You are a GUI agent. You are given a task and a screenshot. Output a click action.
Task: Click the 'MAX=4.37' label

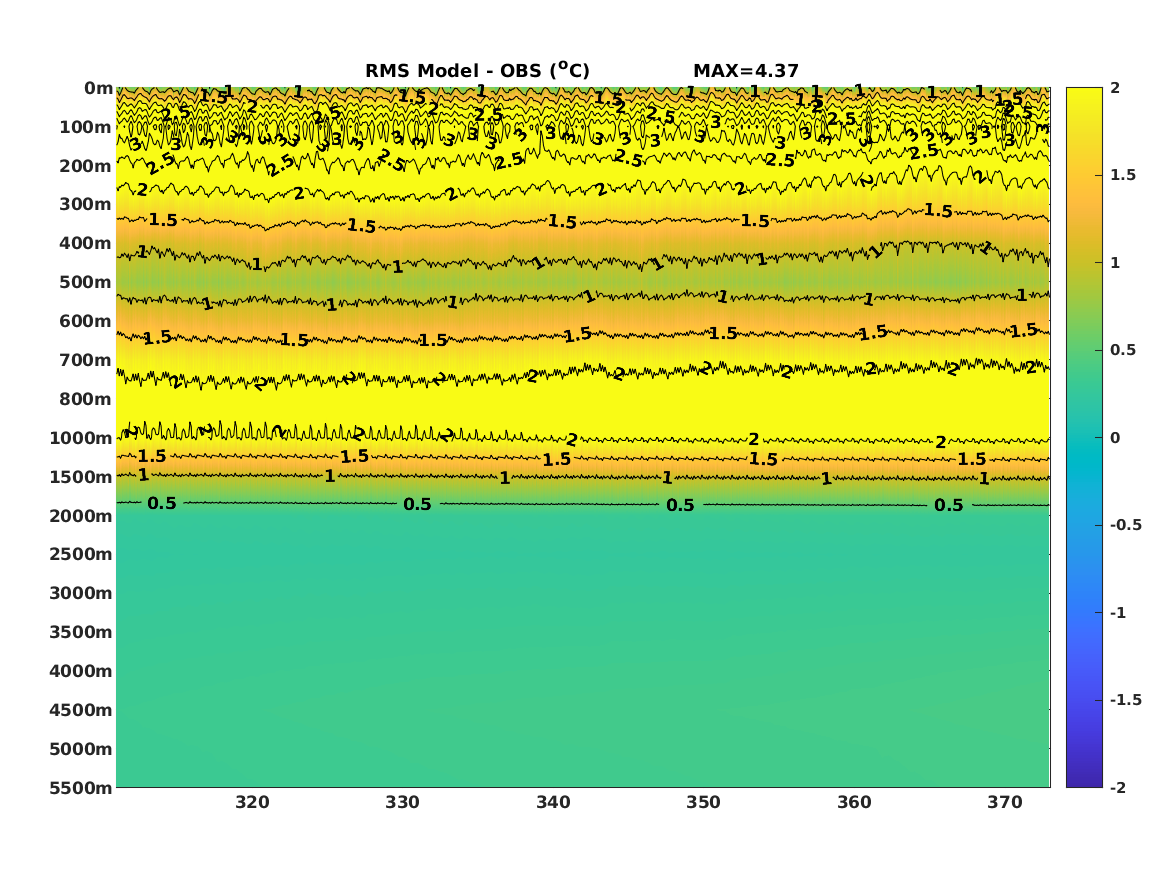point(746,71)
